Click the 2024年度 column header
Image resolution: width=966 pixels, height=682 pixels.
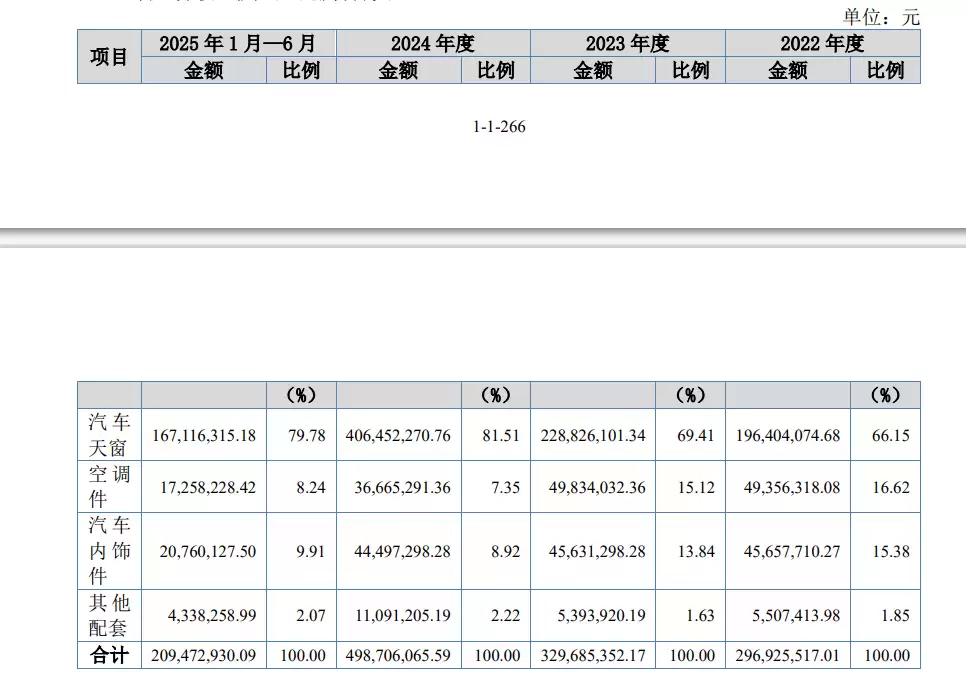[432, 44]
